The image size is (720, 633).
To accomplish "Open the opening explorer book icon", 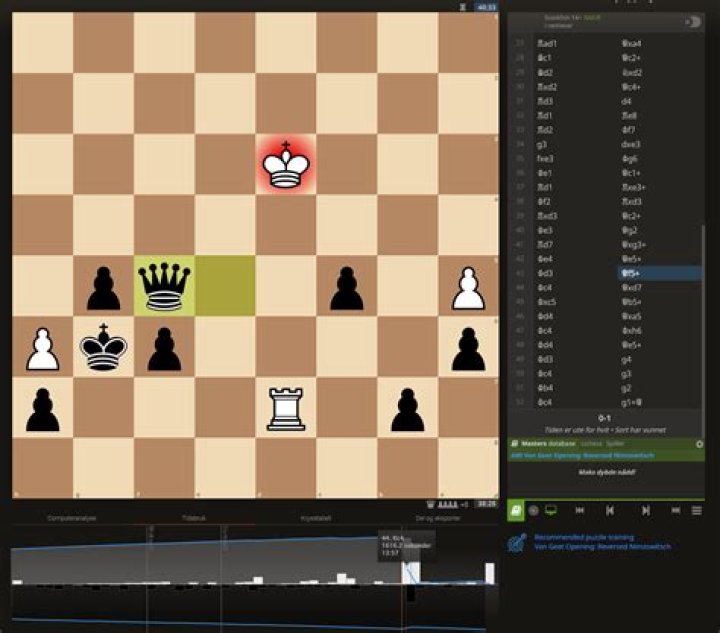I will click(x=516, y=510).
